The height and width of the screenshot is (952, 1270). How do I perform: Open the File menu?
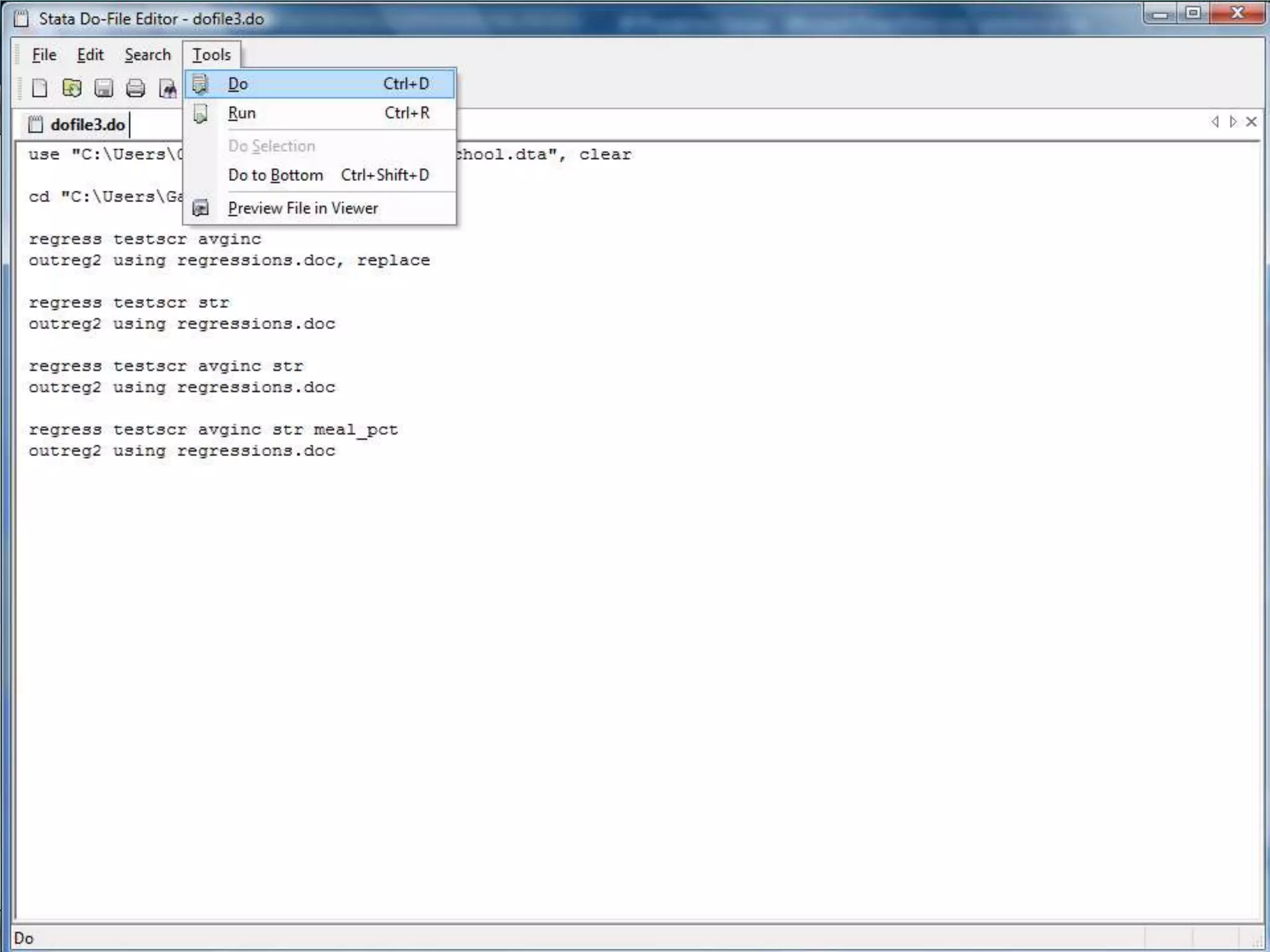[44, 55]
